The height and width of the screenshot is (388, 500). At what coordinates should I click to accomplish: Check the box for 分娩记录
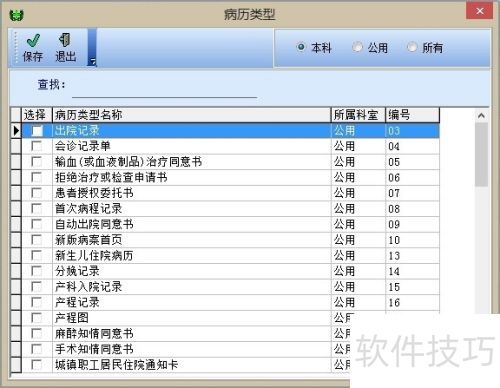pos(36,271)
